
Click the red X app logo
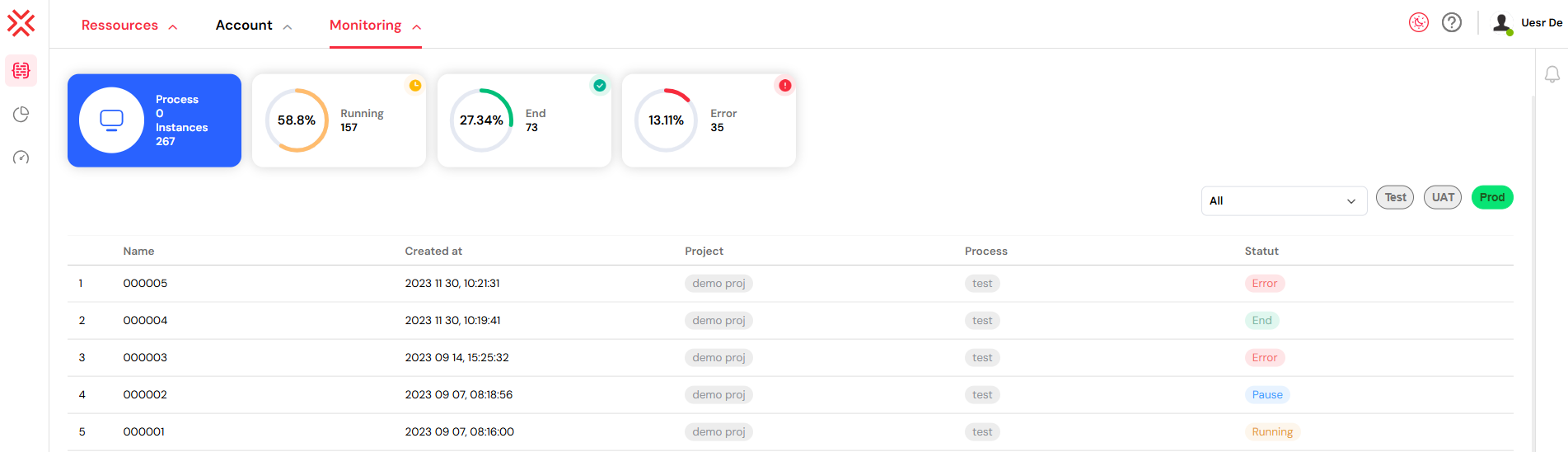pos(21,23)
